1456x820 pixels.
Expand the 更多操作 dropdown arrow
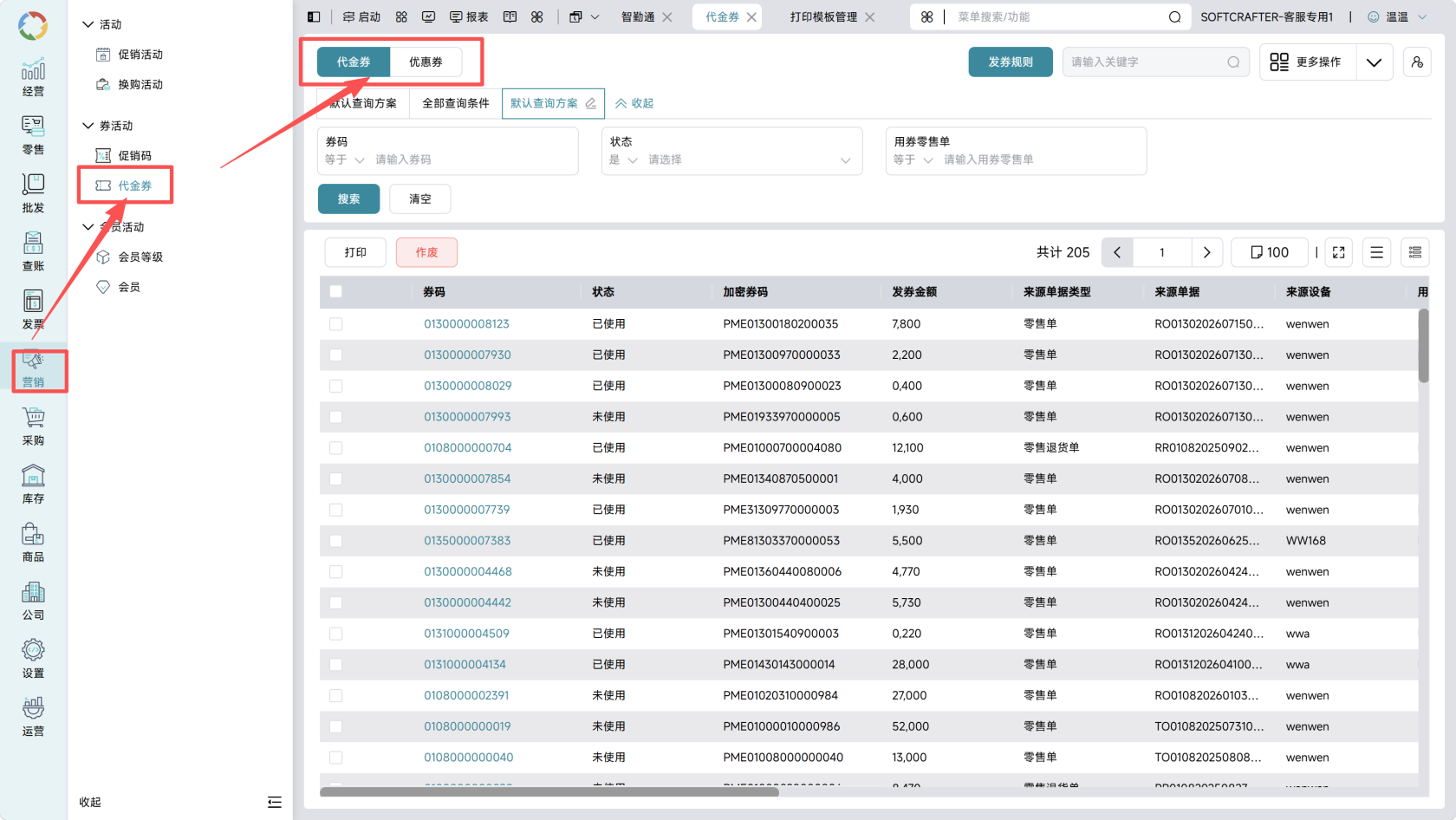[1374, 62]
